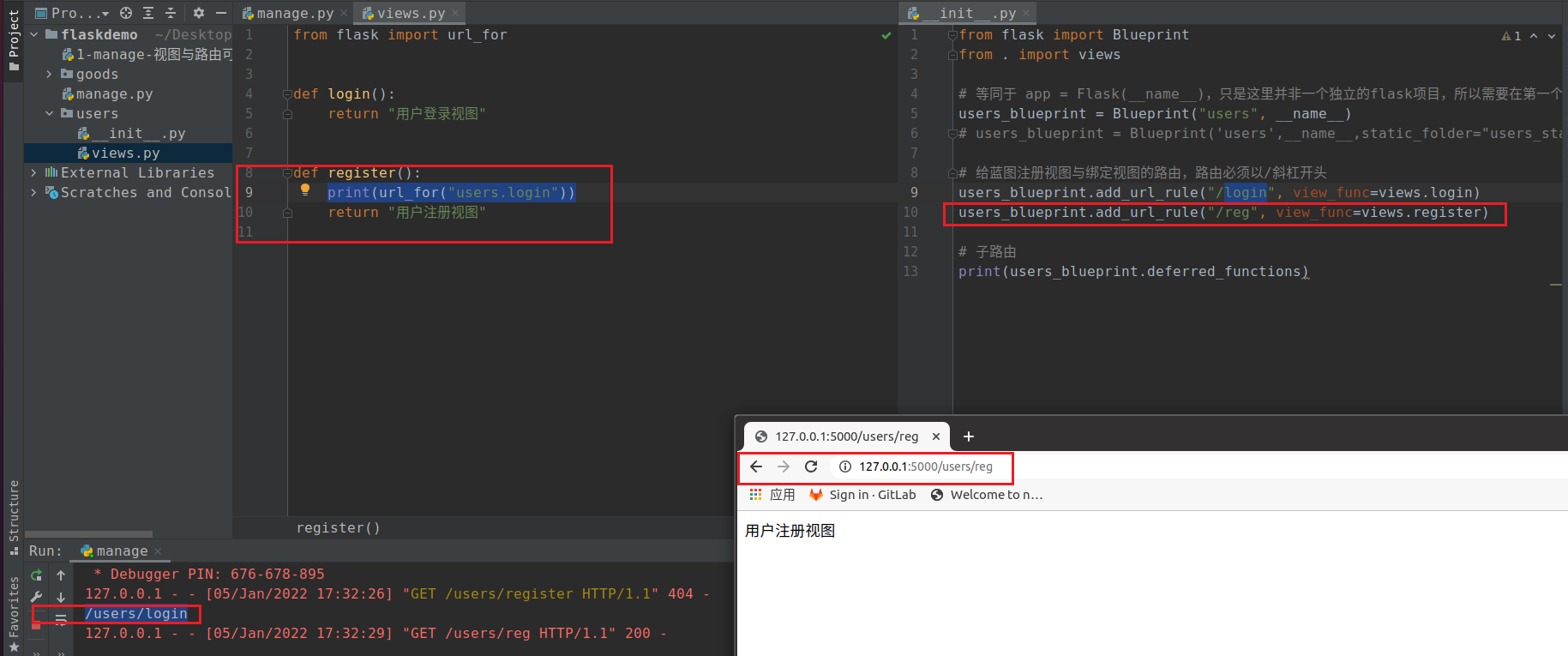Open the Project view dropdown
The height and width of the screenshot is (656, 1568).
(72, 13)
